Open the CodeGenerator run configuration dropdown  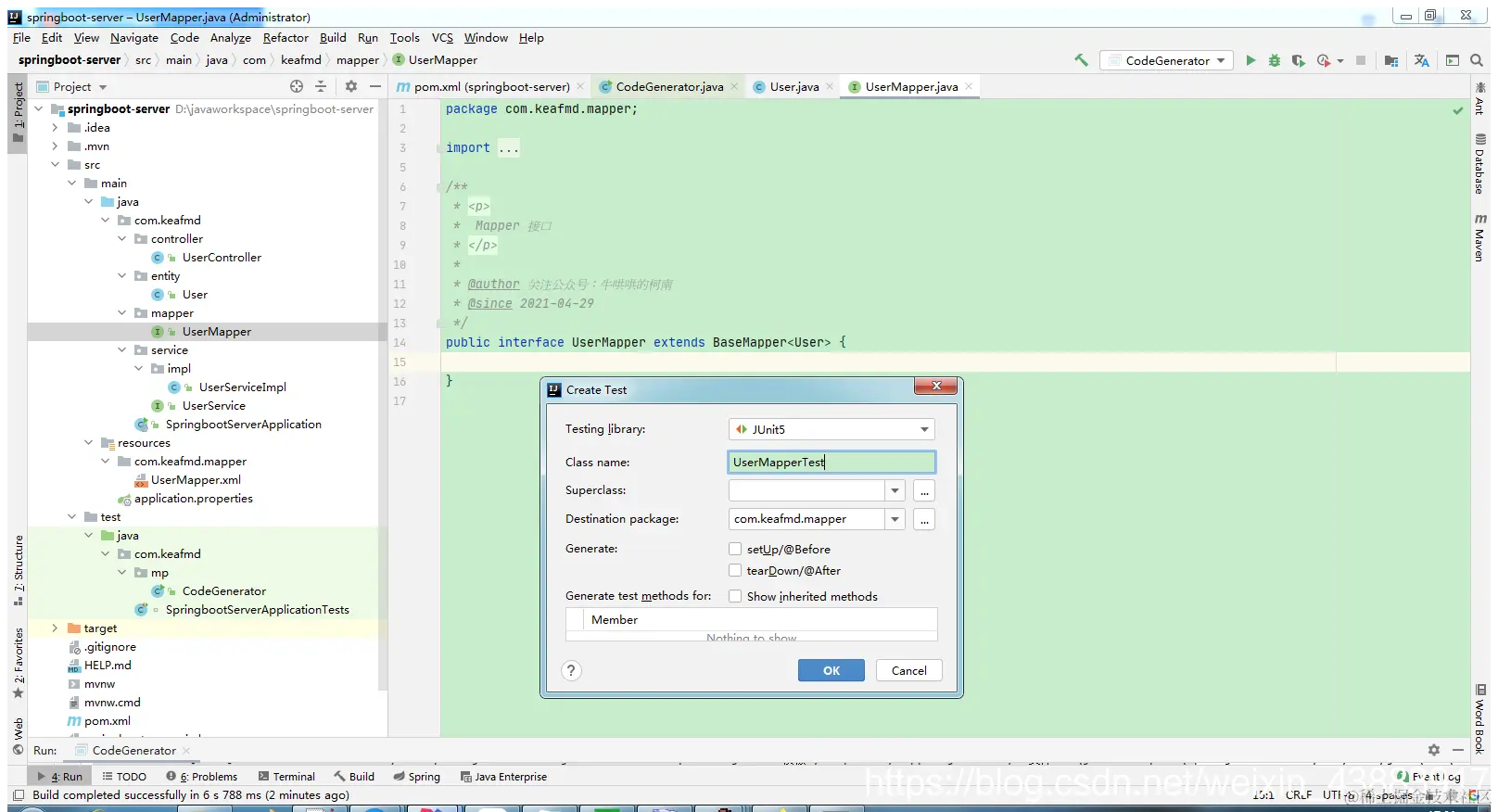pyautogui.click(x=1167, y=60)
